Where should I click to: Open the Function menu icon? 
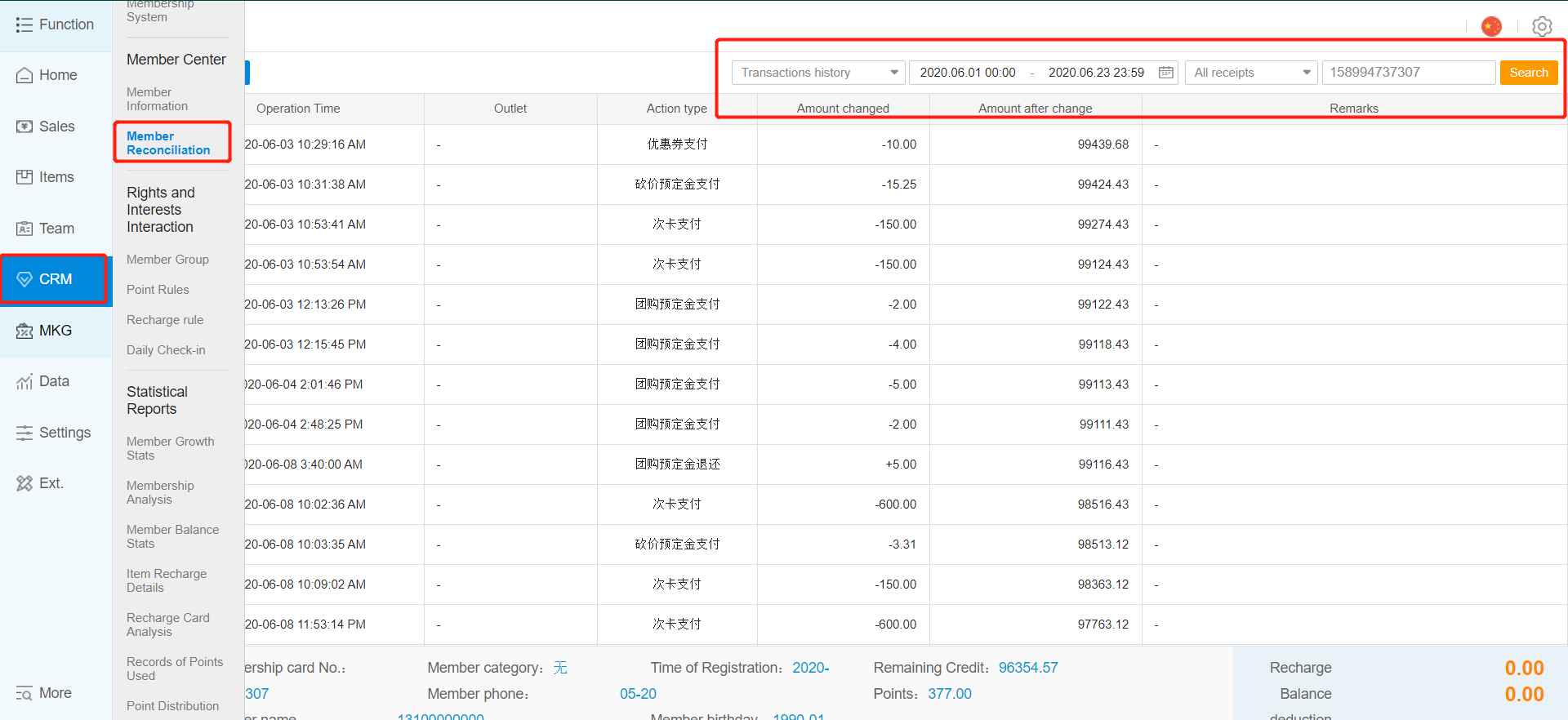[24, 25]
